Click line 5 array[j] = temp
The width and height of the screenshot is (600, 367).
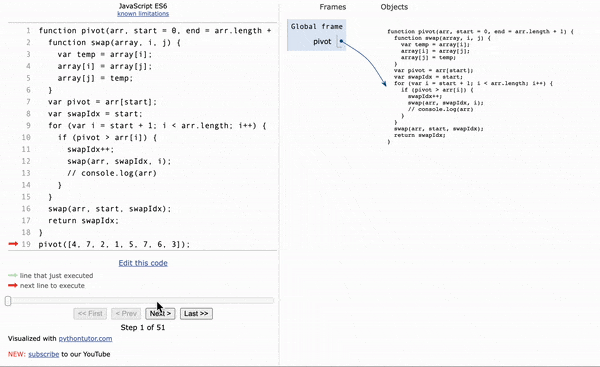(x=95, y=78)
